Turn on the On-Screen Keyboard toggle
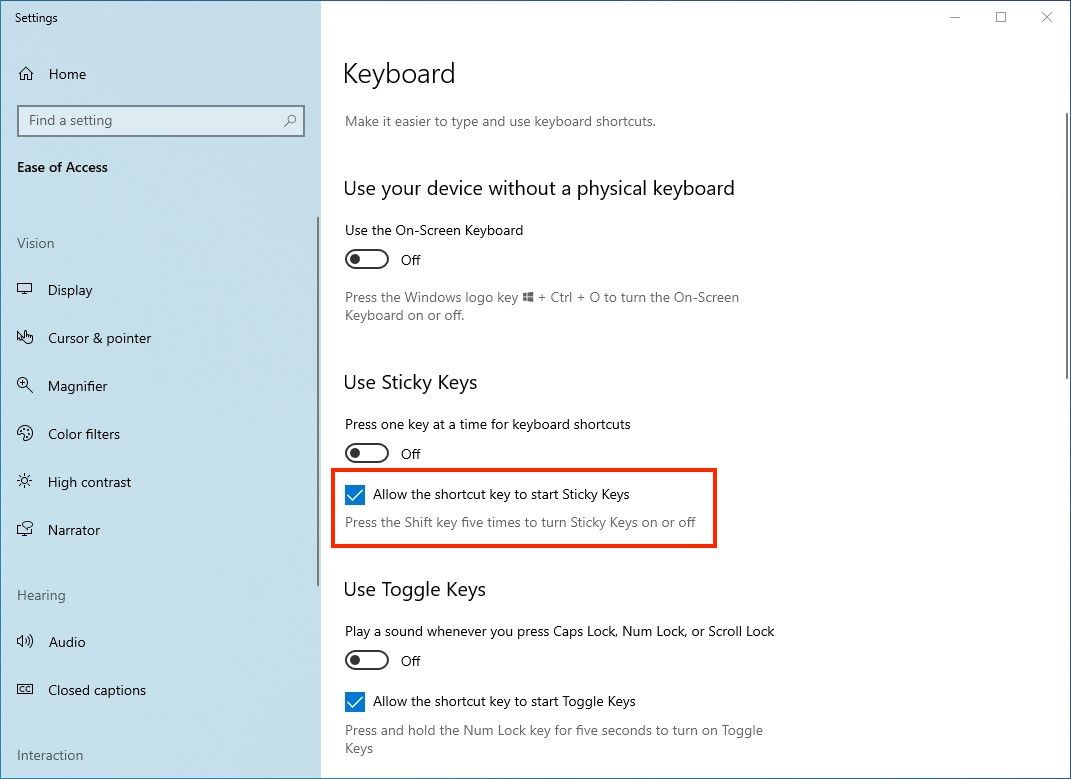Viewport: 1071px width, 779px height. point(367,260)
